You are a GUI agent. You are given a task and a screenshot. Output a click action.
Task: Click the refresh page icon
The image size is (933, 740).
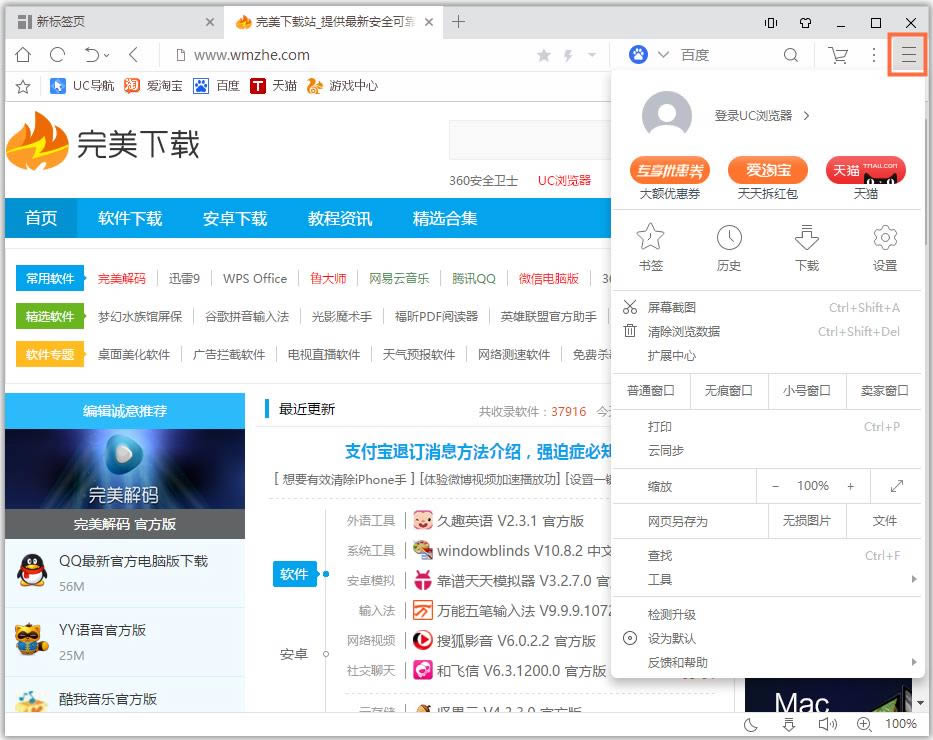(57, 55)
